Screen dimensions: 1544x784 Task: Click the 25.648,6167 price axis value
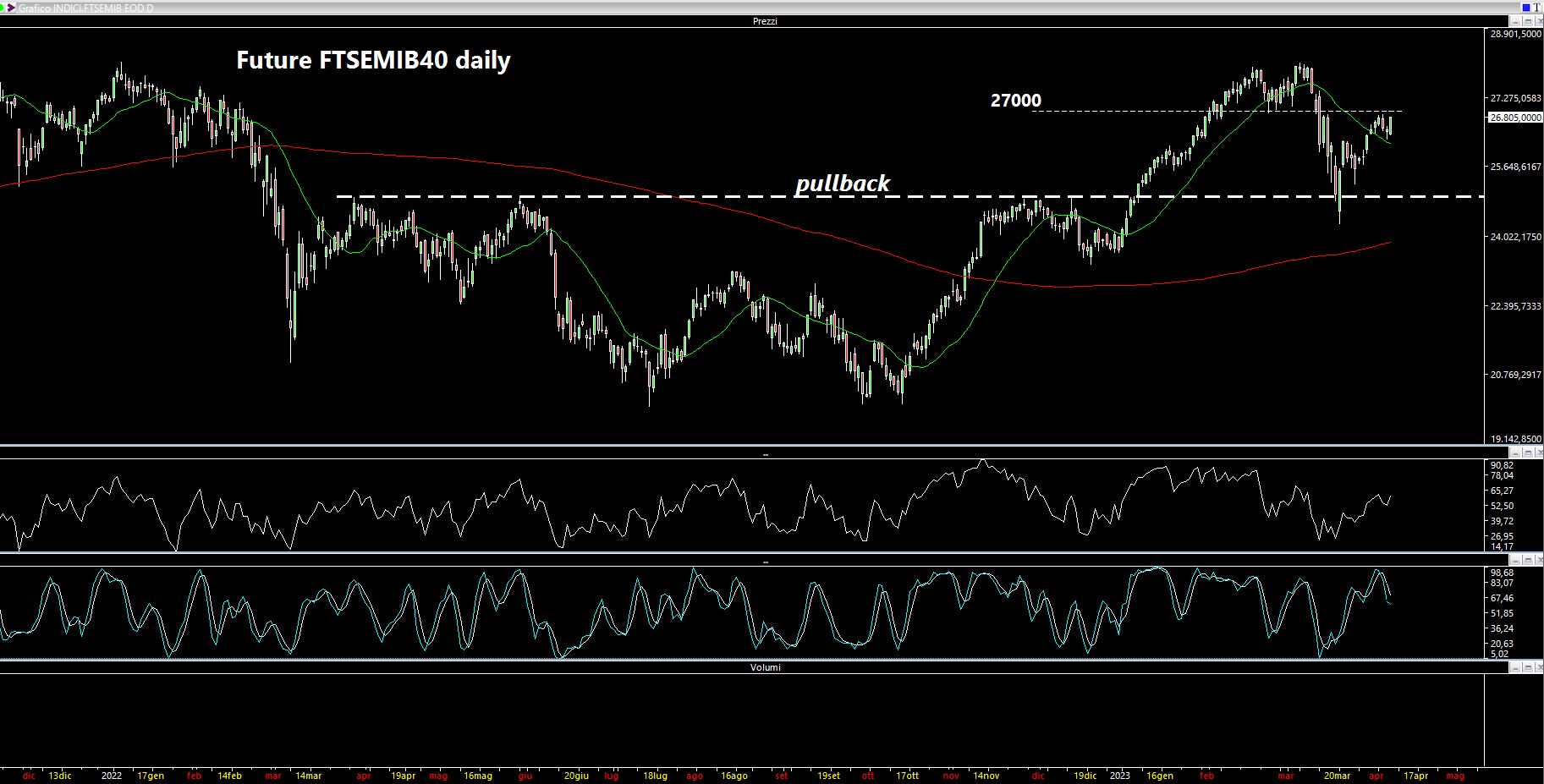(1515, 167)
